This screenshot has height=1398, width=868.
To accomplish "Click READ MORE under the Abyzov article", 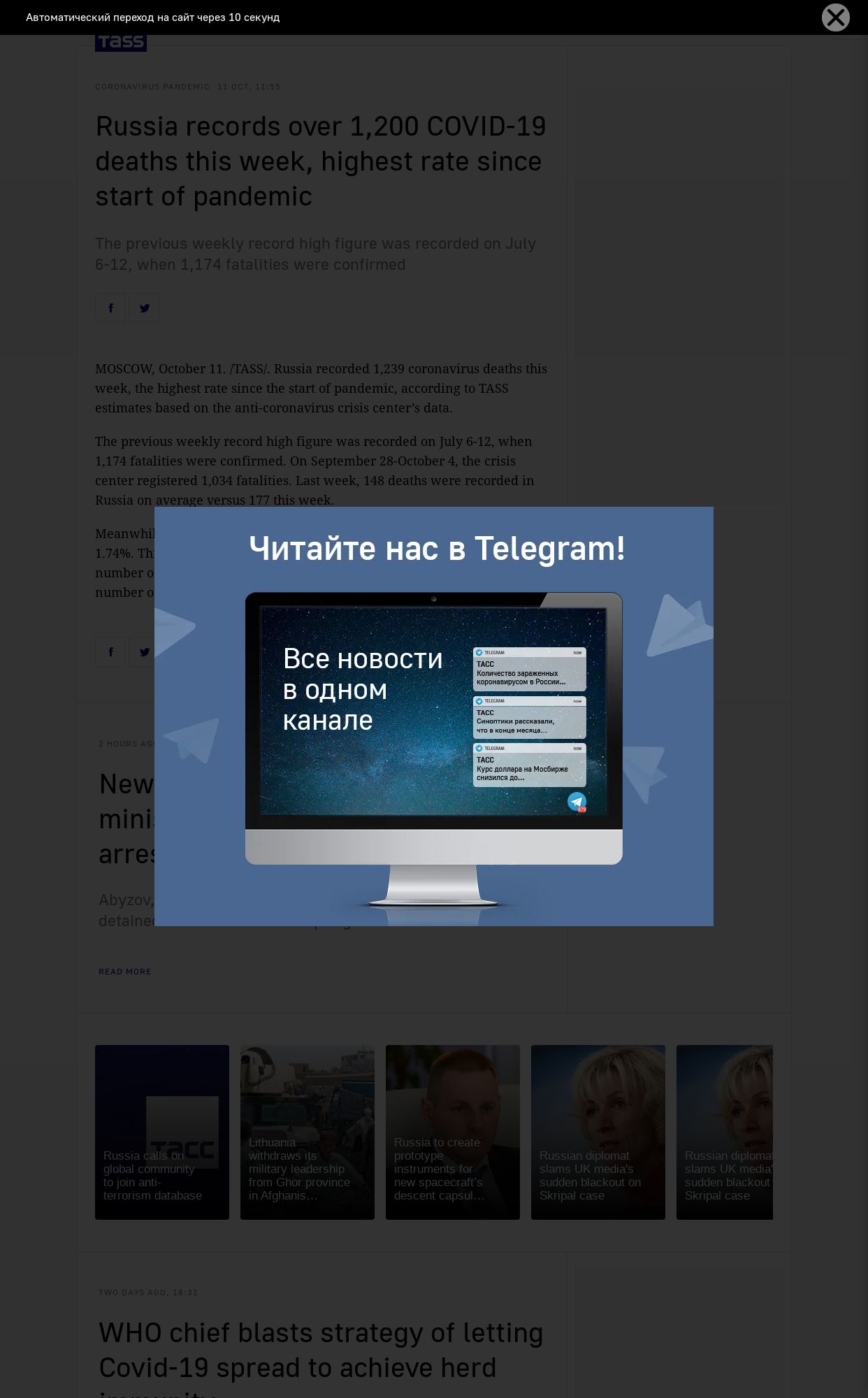I will 125,972.
